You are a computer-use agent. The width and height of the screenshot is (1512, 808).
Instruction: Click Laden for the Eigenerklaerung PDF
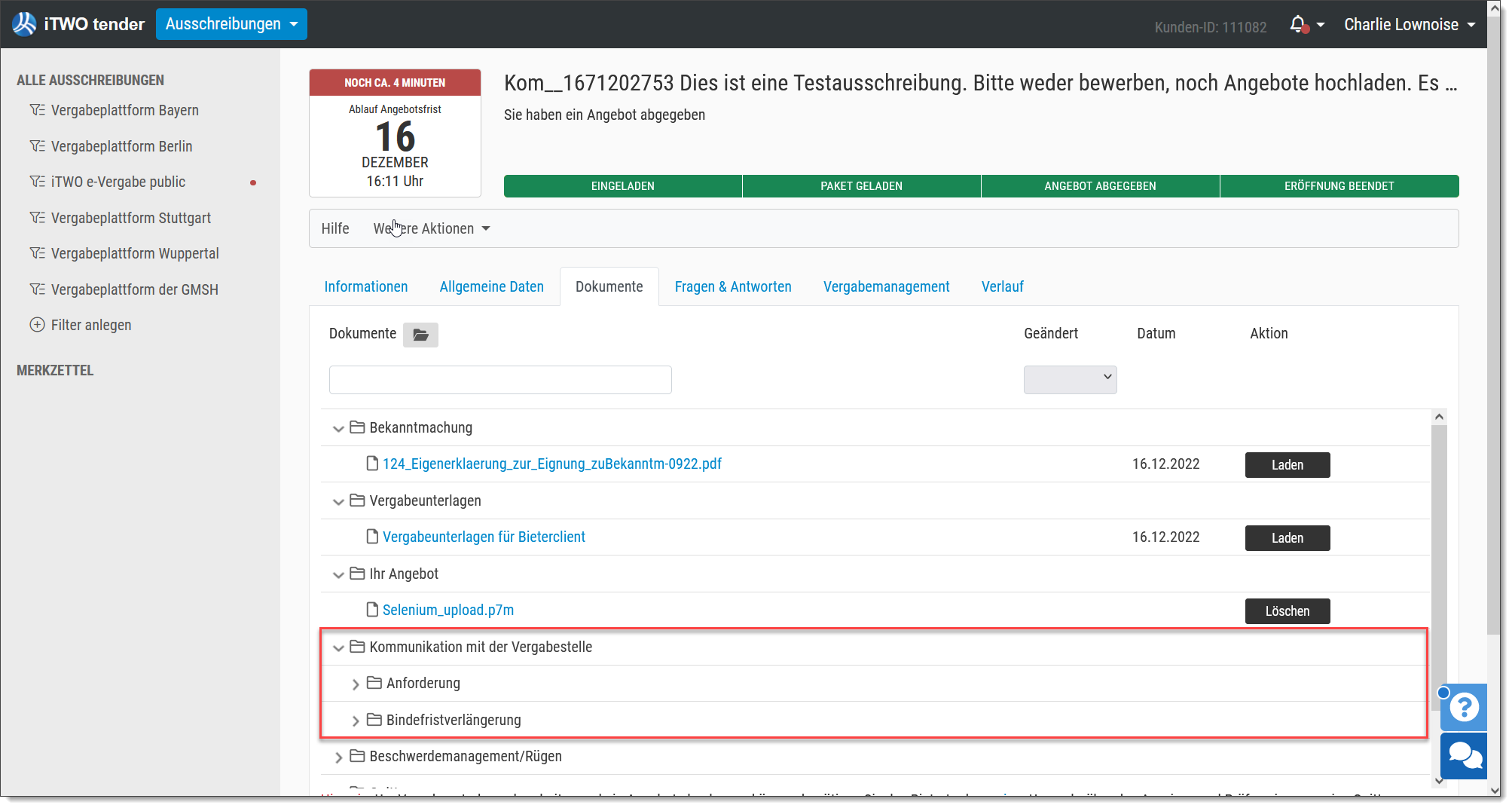pyautogui.click(x=1287, y=465)
